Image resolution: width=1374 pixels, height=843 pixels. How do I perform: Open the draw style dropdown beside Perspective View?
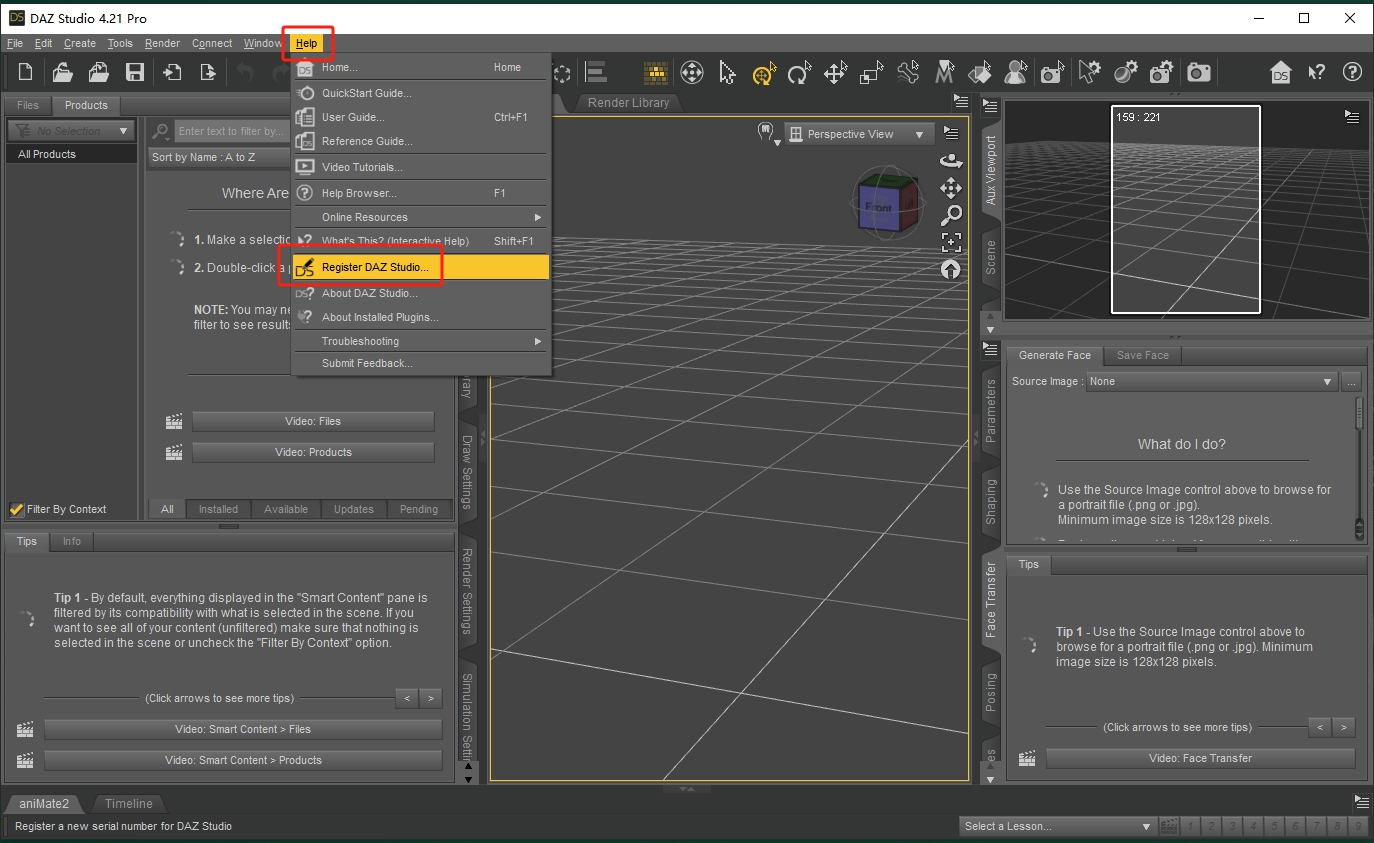(768, 134)
